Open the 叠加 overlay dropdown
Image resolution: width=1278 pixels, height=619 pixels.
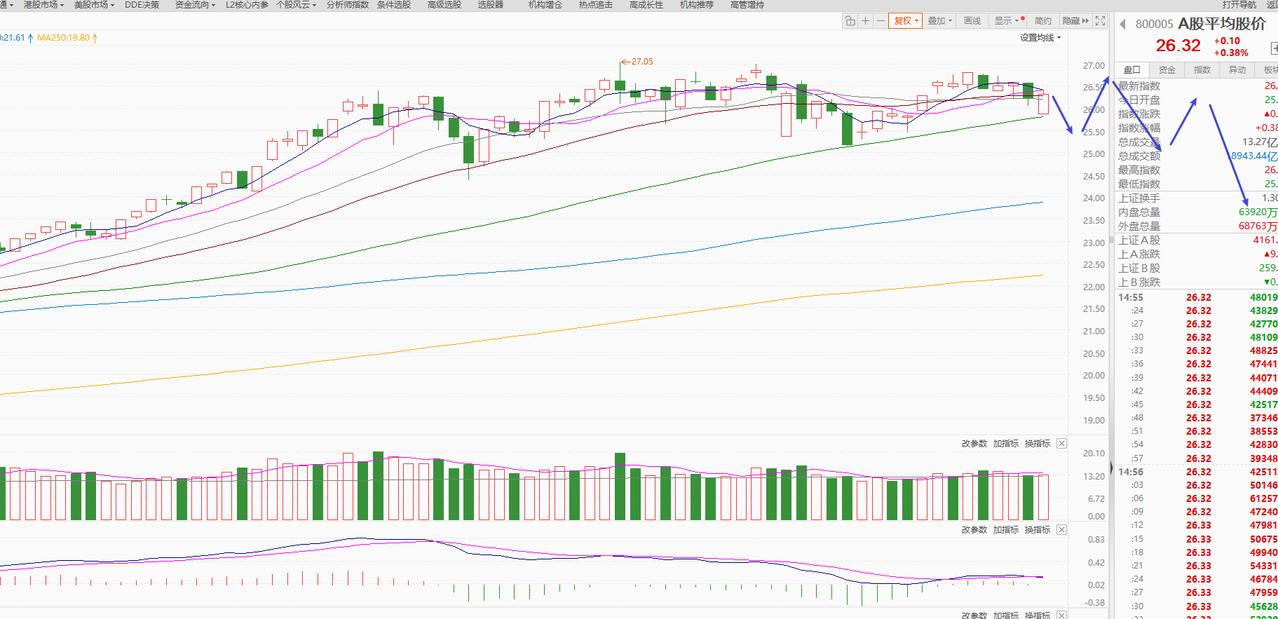939,20
